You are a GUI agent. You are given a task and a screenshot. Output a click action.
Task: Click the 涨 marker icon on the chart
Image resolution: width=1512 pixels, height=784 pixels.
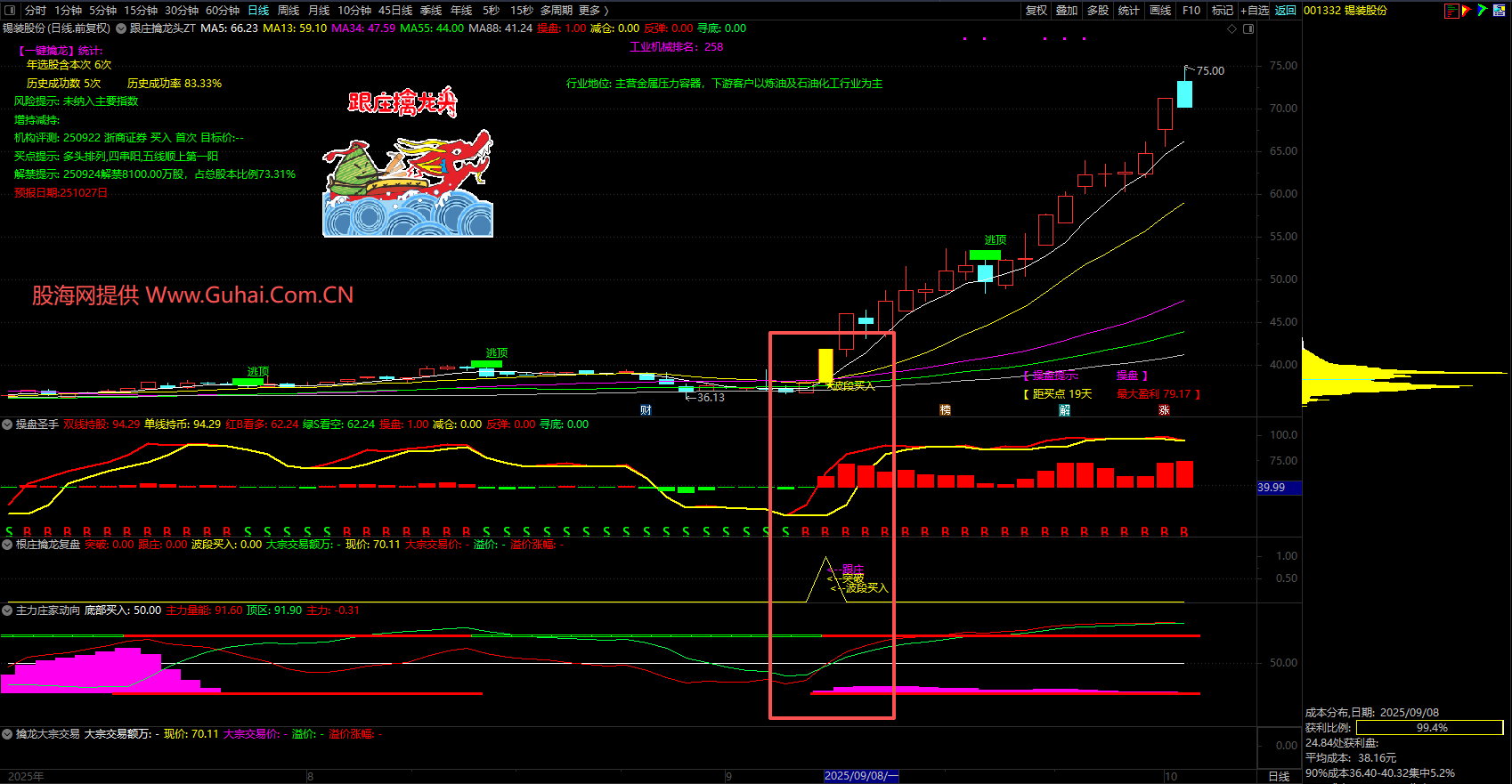[1164, 410]
